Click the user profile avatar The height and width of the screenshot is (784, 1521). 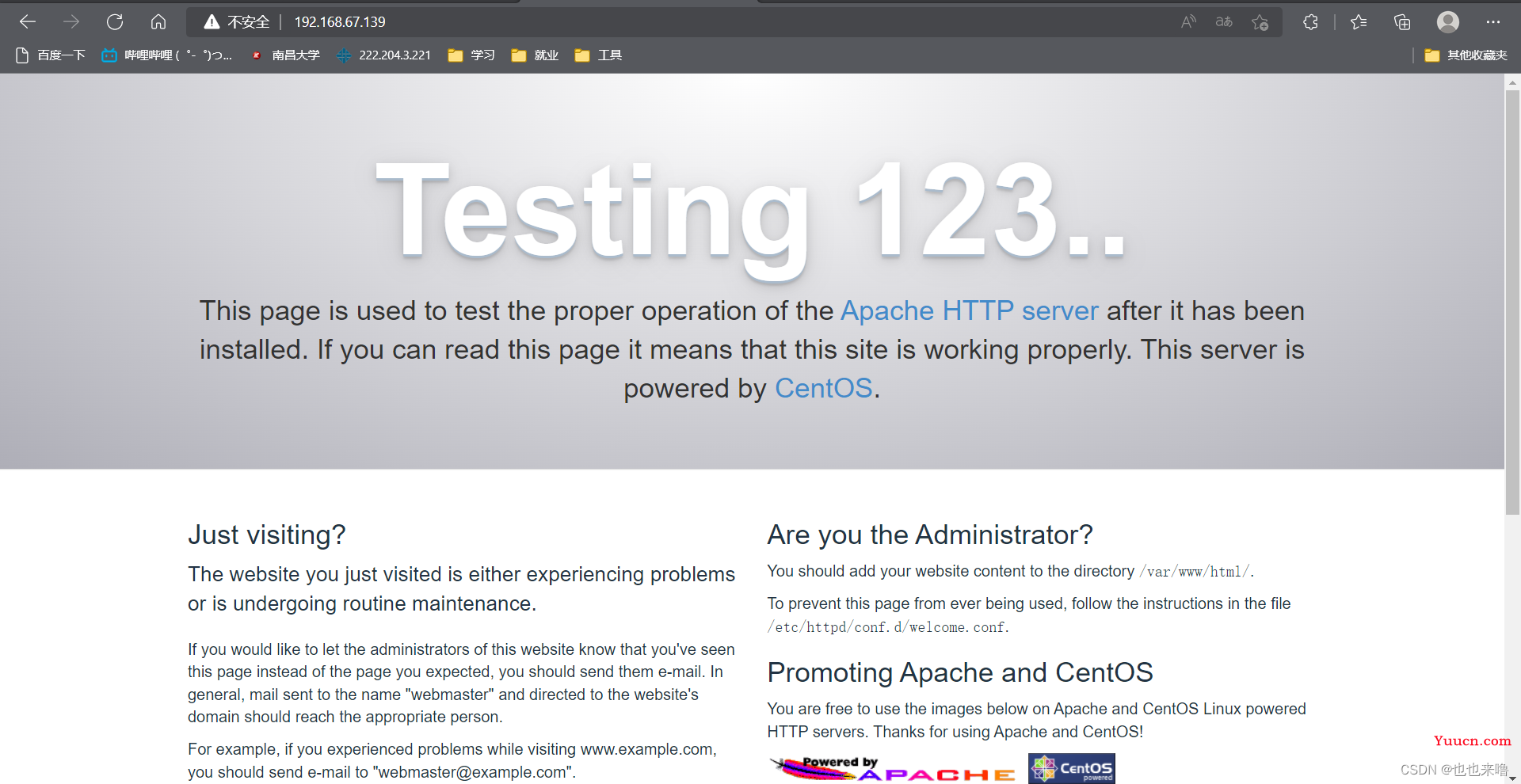coord(1448,22)
